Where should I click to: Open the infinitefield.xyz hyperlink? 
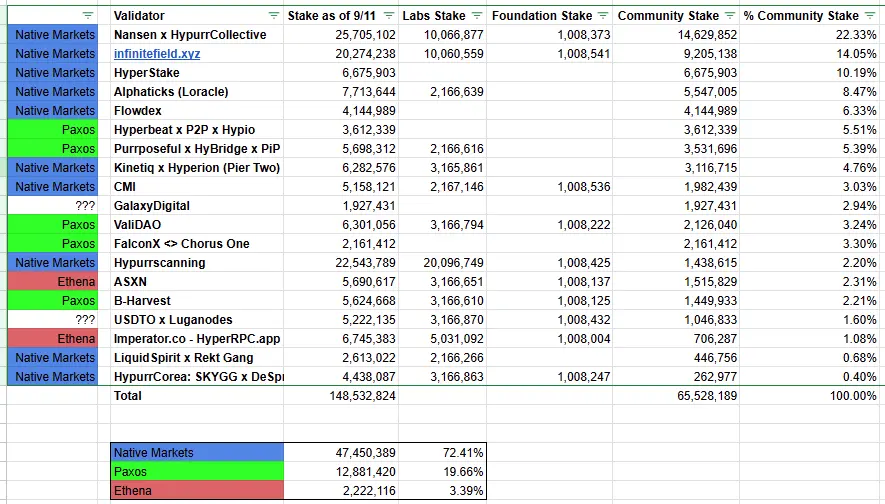point(157,54)
